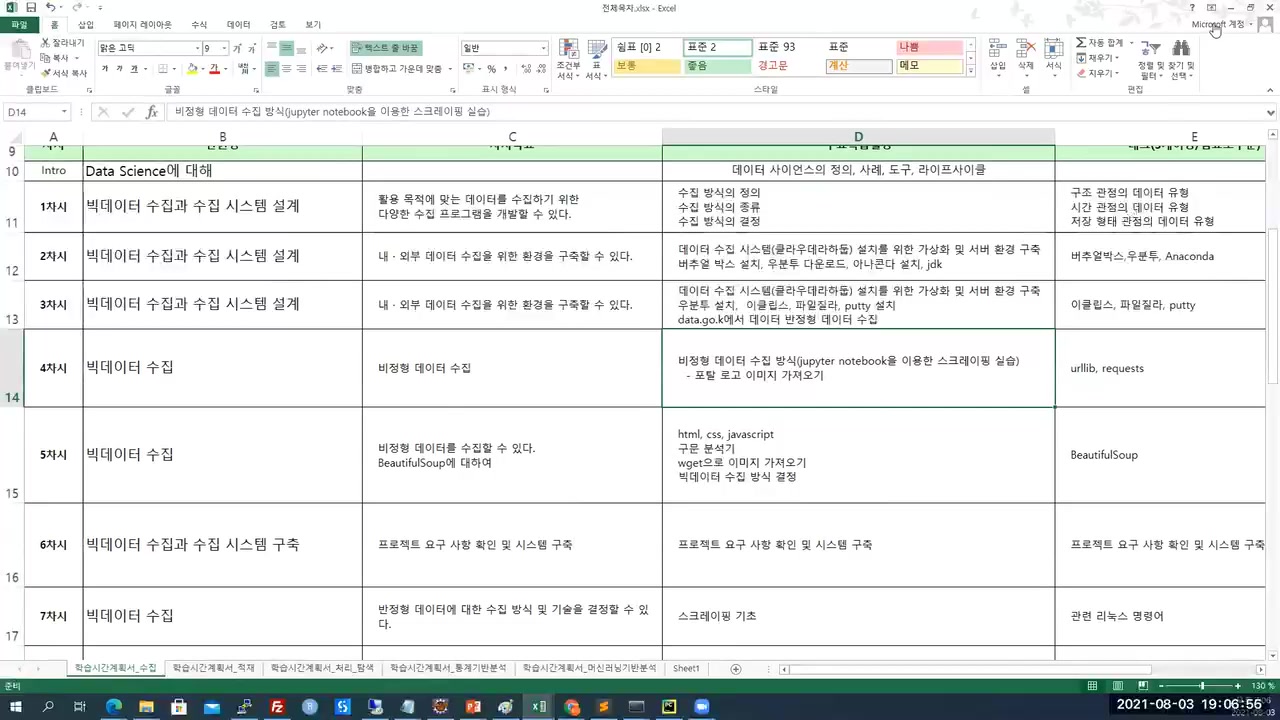Click the Copy (복사) icon in the clipboard group
The image size is (1280, 720).
[x=44, y=57]
